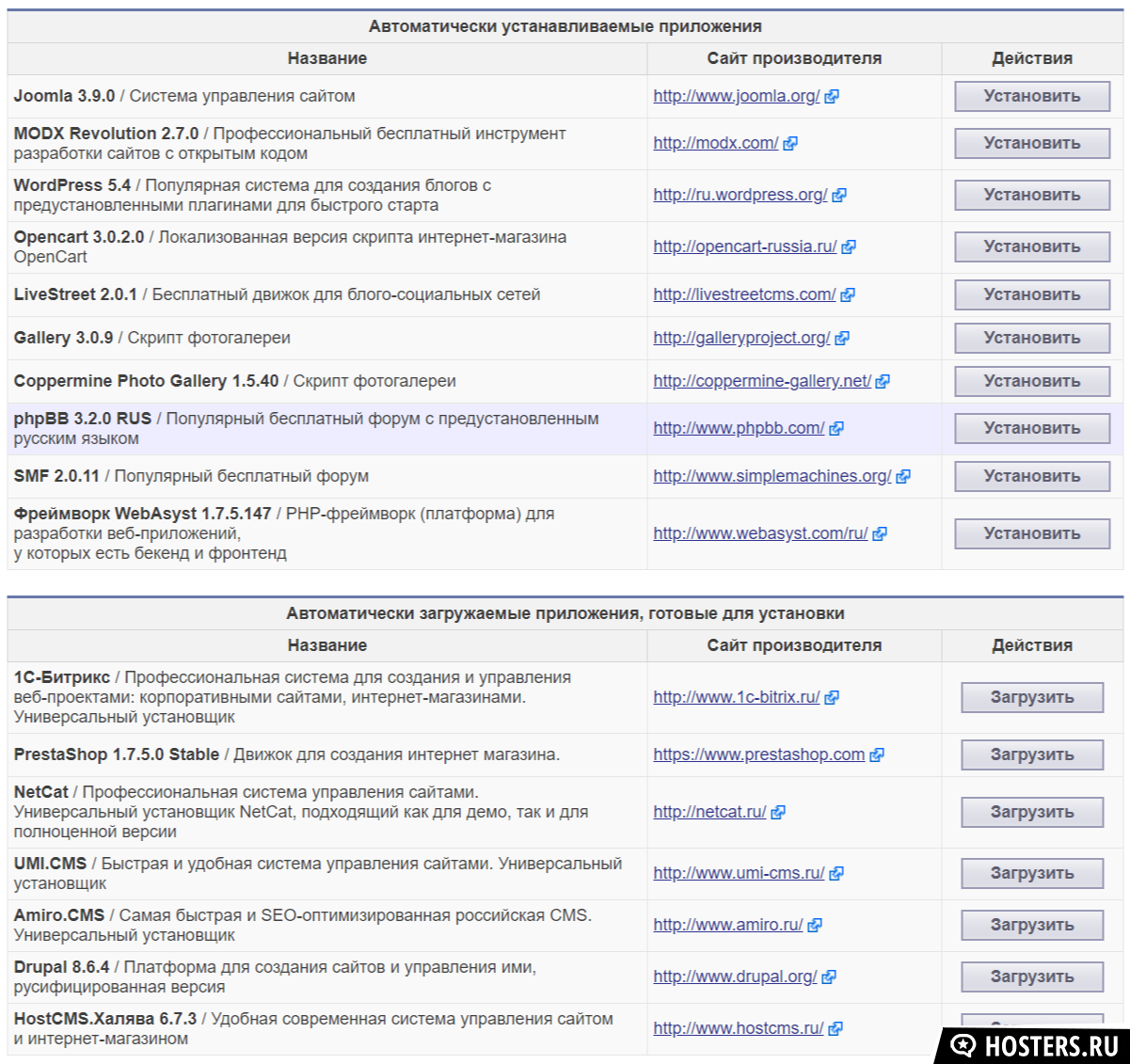Screen dimensions: 1130x1064
Task: Open http://livestreetcms.com/ link
Action: (x=744, y=294)
